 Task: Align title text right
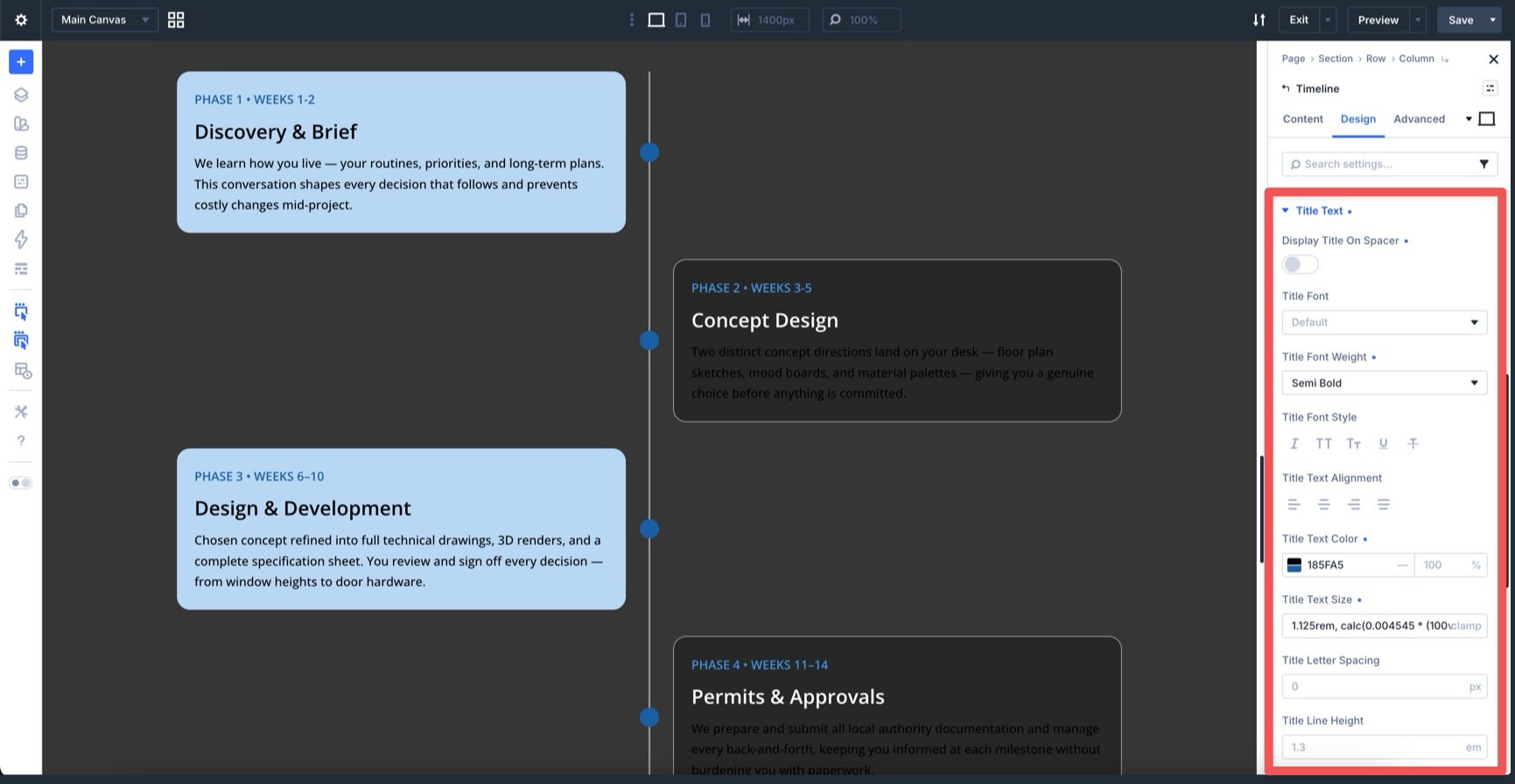click(1353, 504)
